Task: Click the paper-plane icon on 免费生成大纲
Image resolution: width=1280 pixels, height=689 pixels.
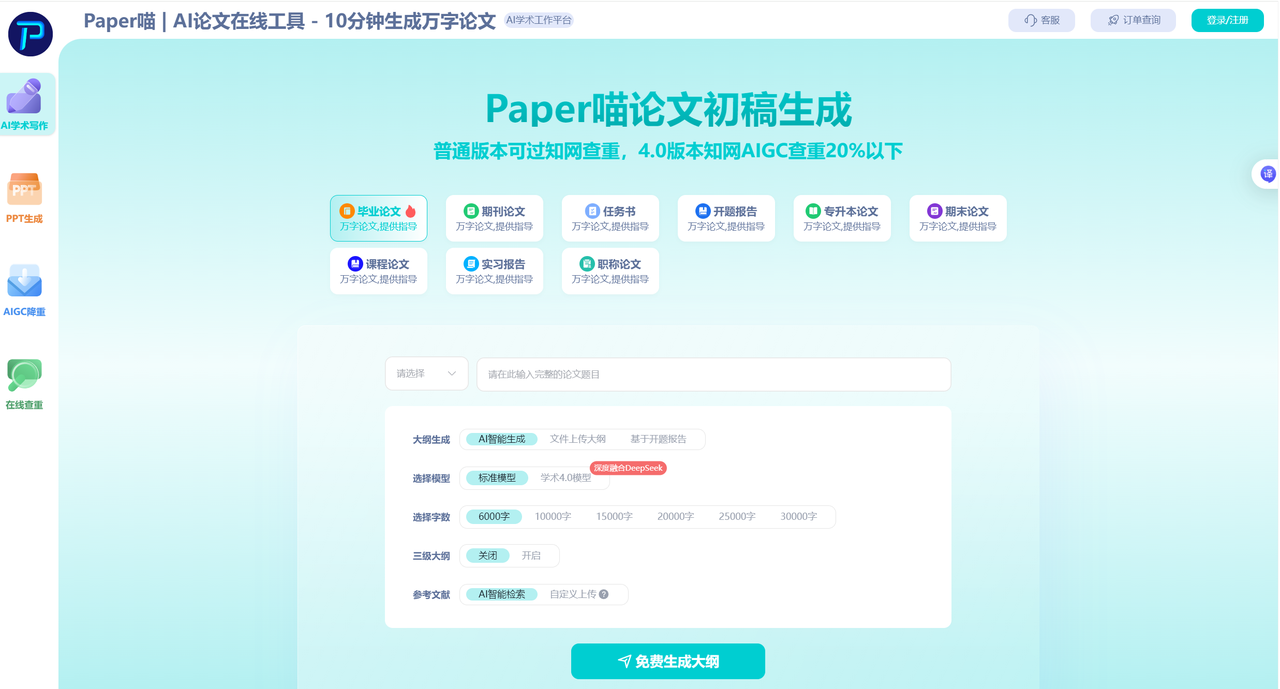Action: [625, 661]
